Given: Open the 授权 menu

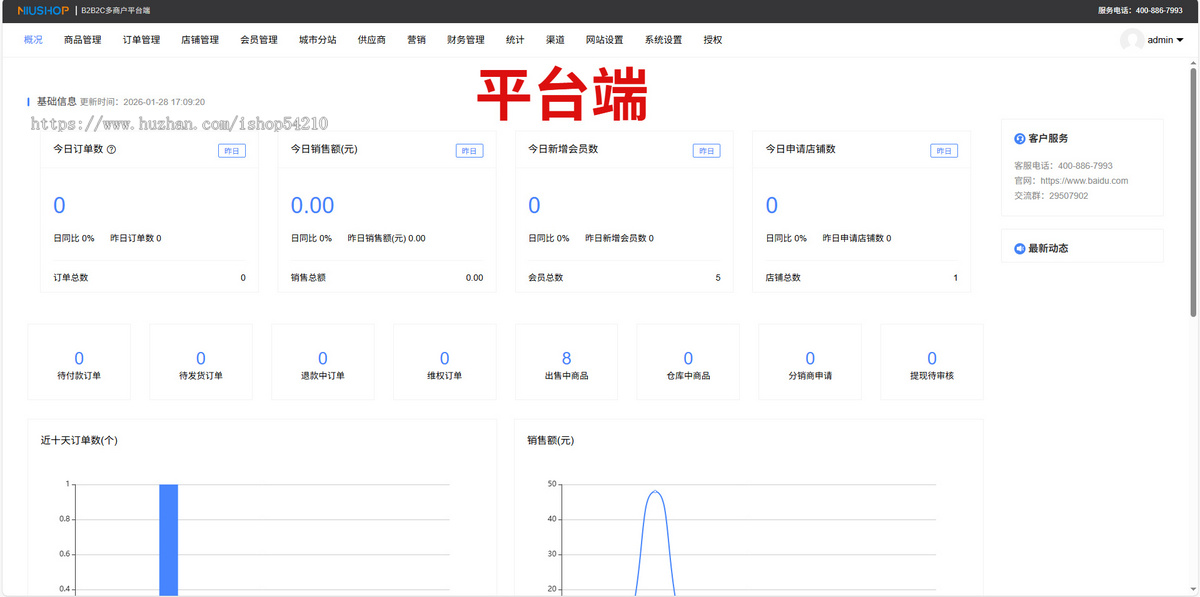Looking at the screenshot, I should pos(713,40).
